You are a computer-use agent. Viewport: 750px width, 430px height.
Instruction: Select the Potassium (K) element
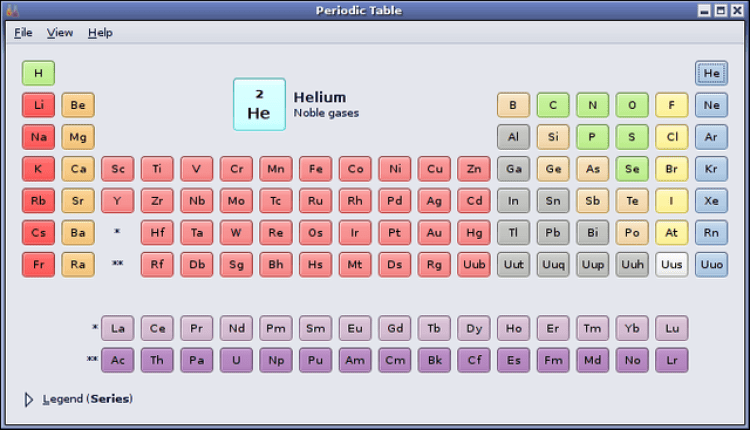(38, 169)
